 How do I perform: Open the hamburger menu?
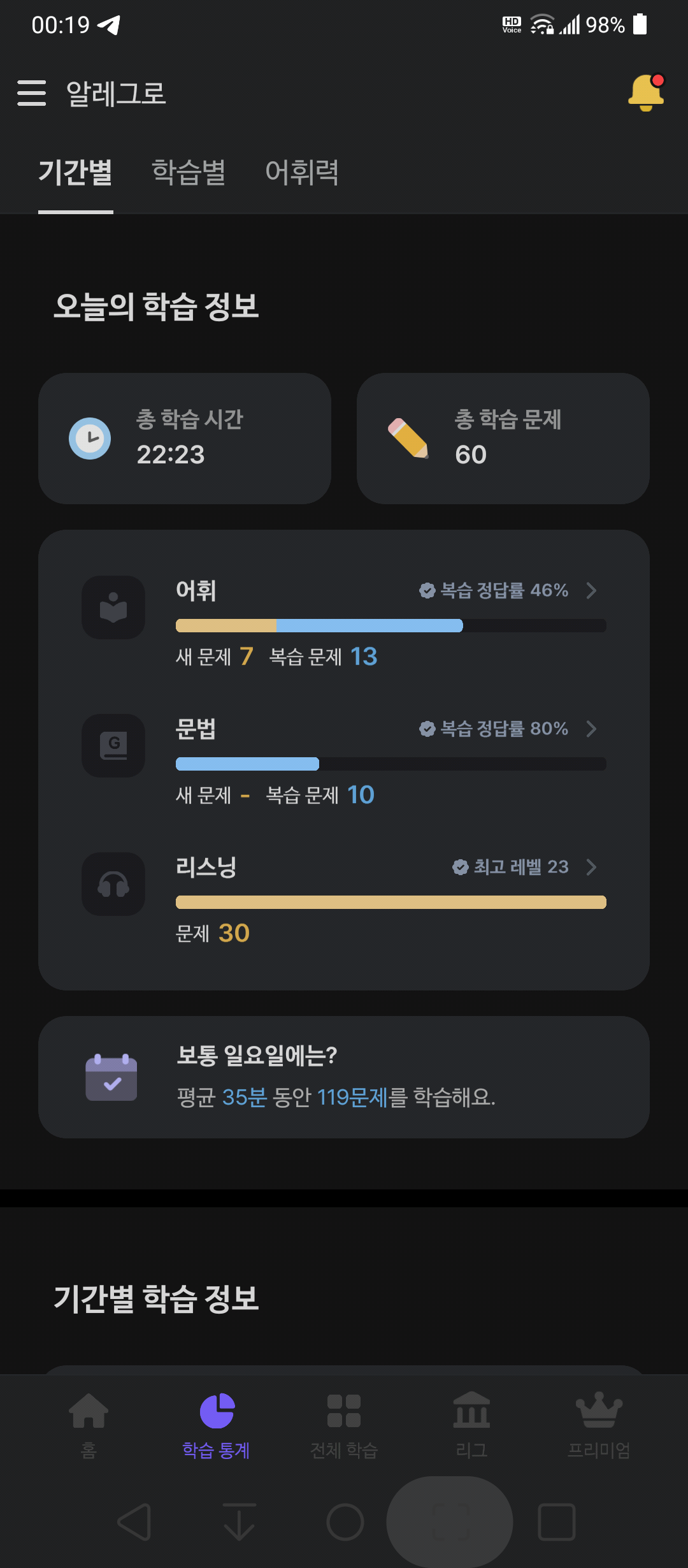pos(31,93)
